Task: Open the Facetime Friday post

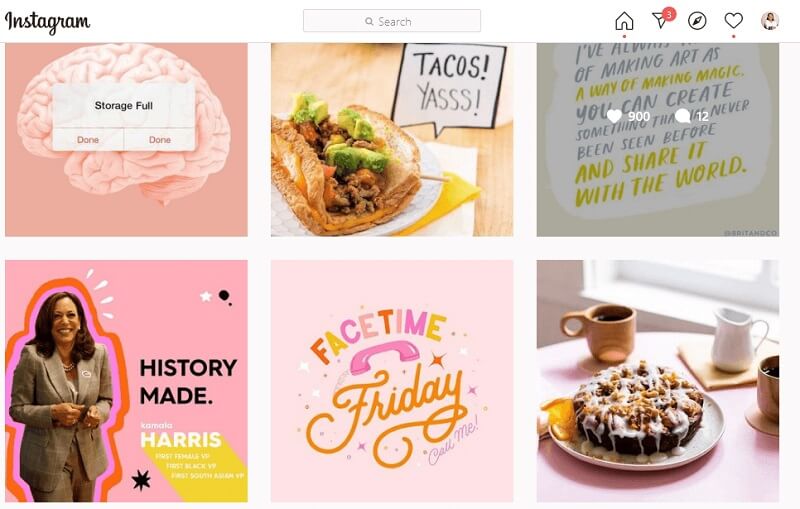Action: click(392, 381)
